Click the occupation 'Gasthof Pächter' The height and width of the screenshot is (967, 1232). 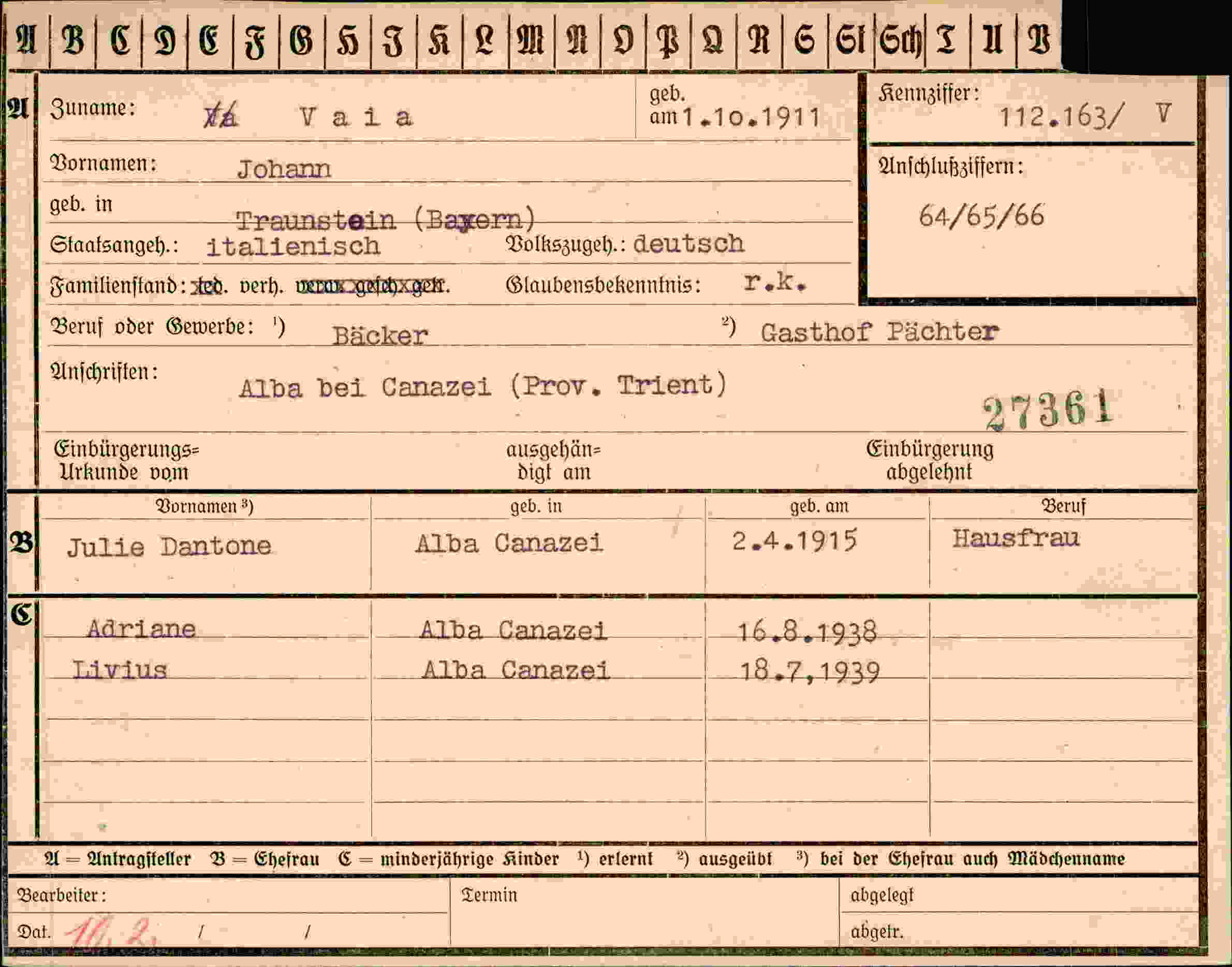click(x=879, y=332)
